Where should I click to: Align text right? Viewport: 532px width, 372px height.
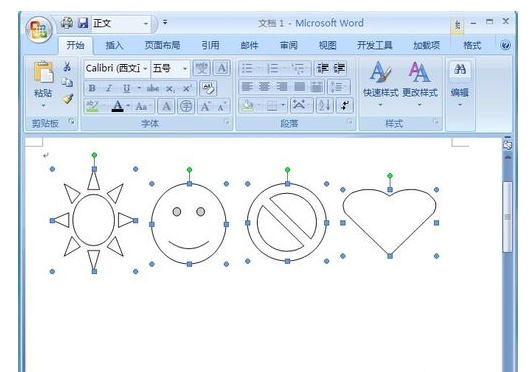(282, 87)
